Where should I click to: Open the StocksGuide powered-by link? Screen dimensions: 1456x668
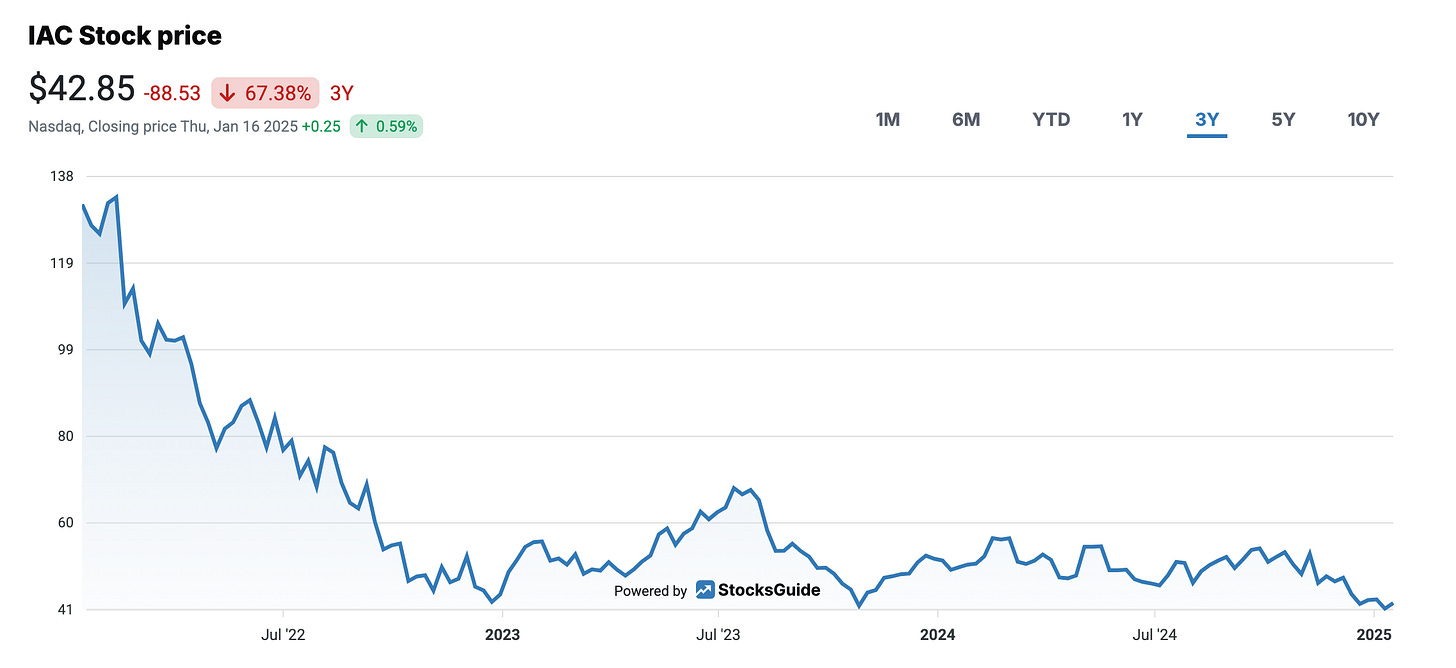pos(717,590)
